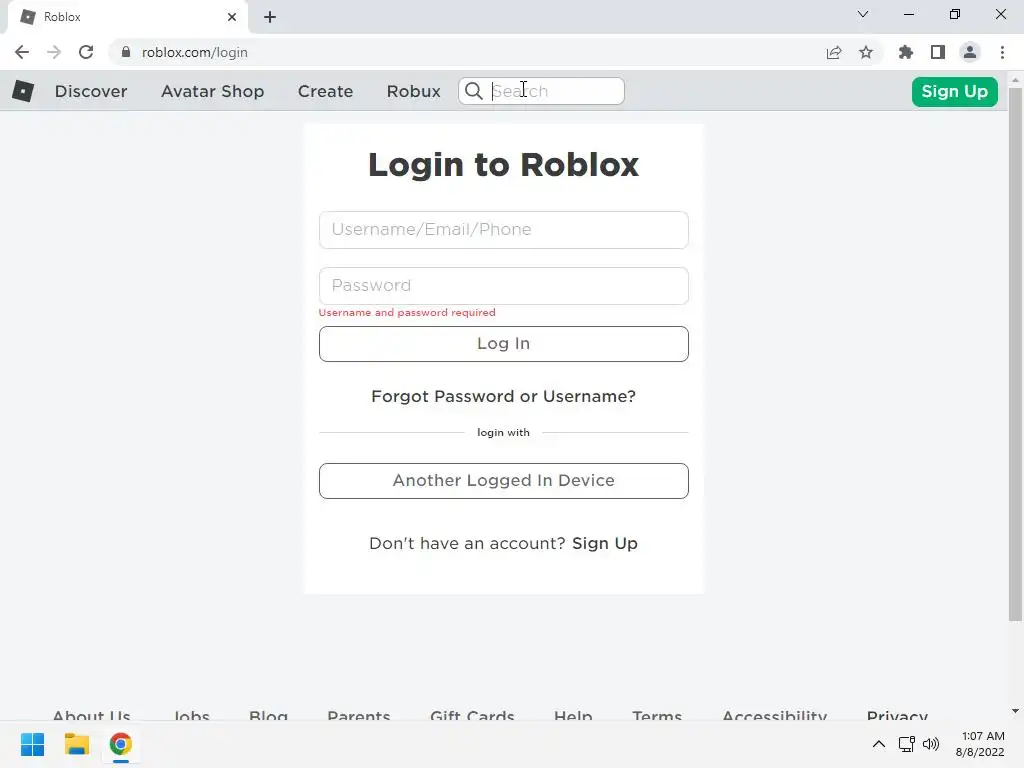Focus the Password field
The width and height of the screenshot is (1024, 768).
tap(504, 285)
